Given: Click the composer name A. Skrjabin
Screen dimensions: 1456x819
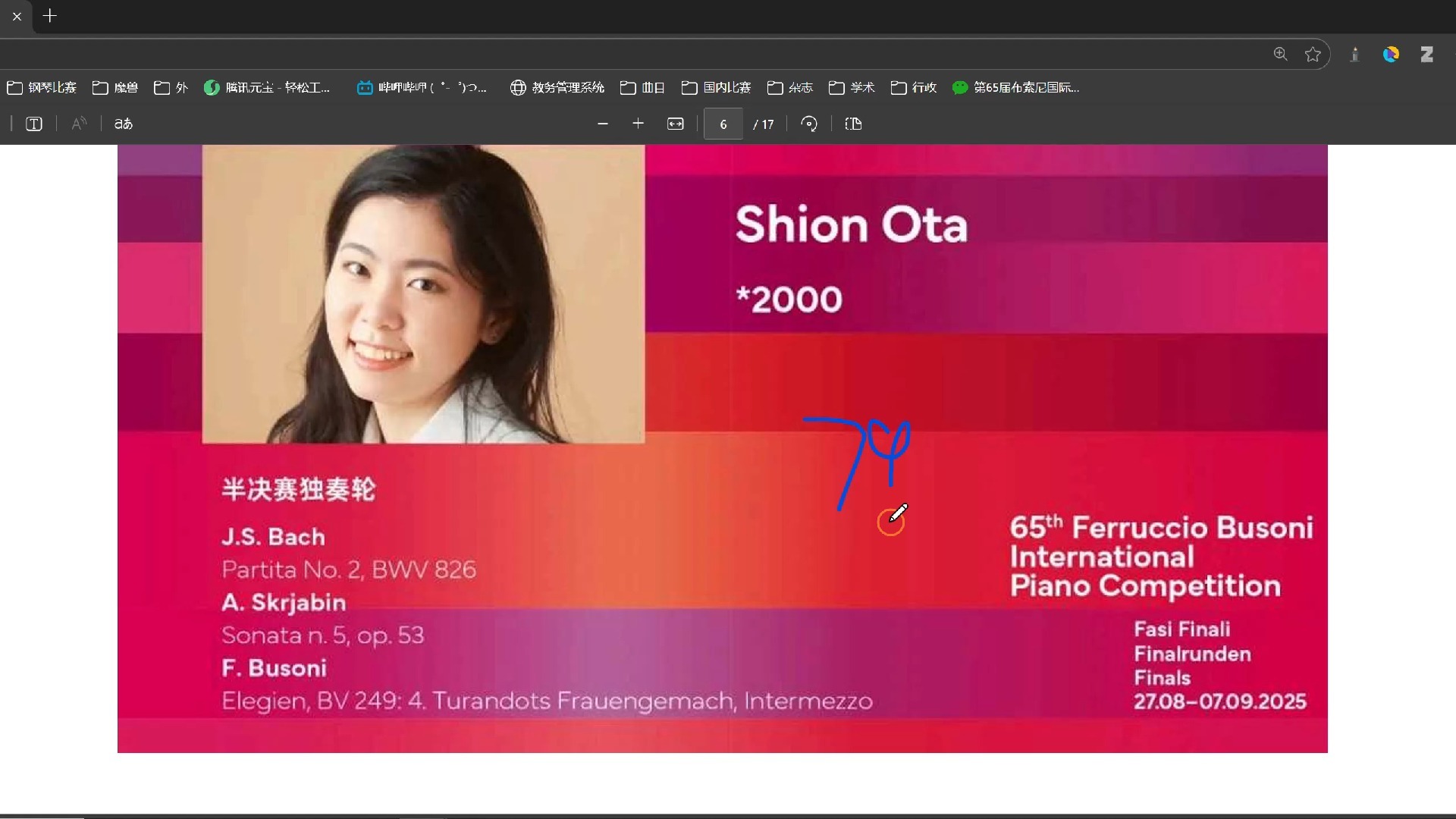Looking at the screenshot, I should [284, 602].
